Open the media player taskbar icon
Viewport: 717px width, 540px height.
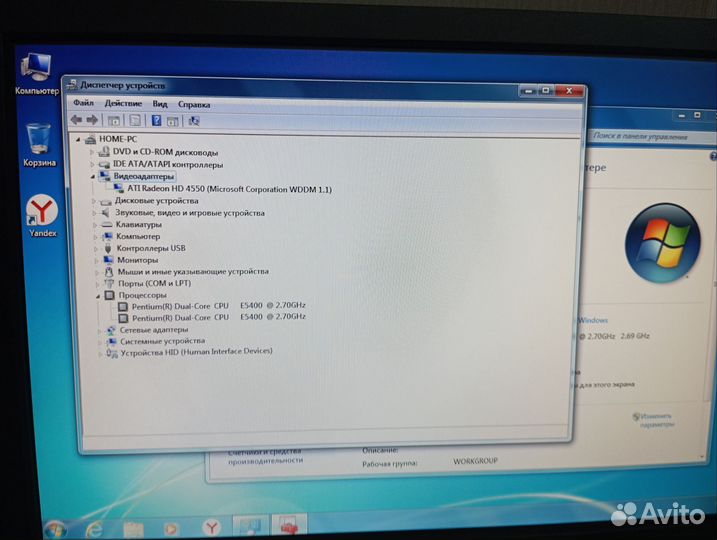point(171,529)
